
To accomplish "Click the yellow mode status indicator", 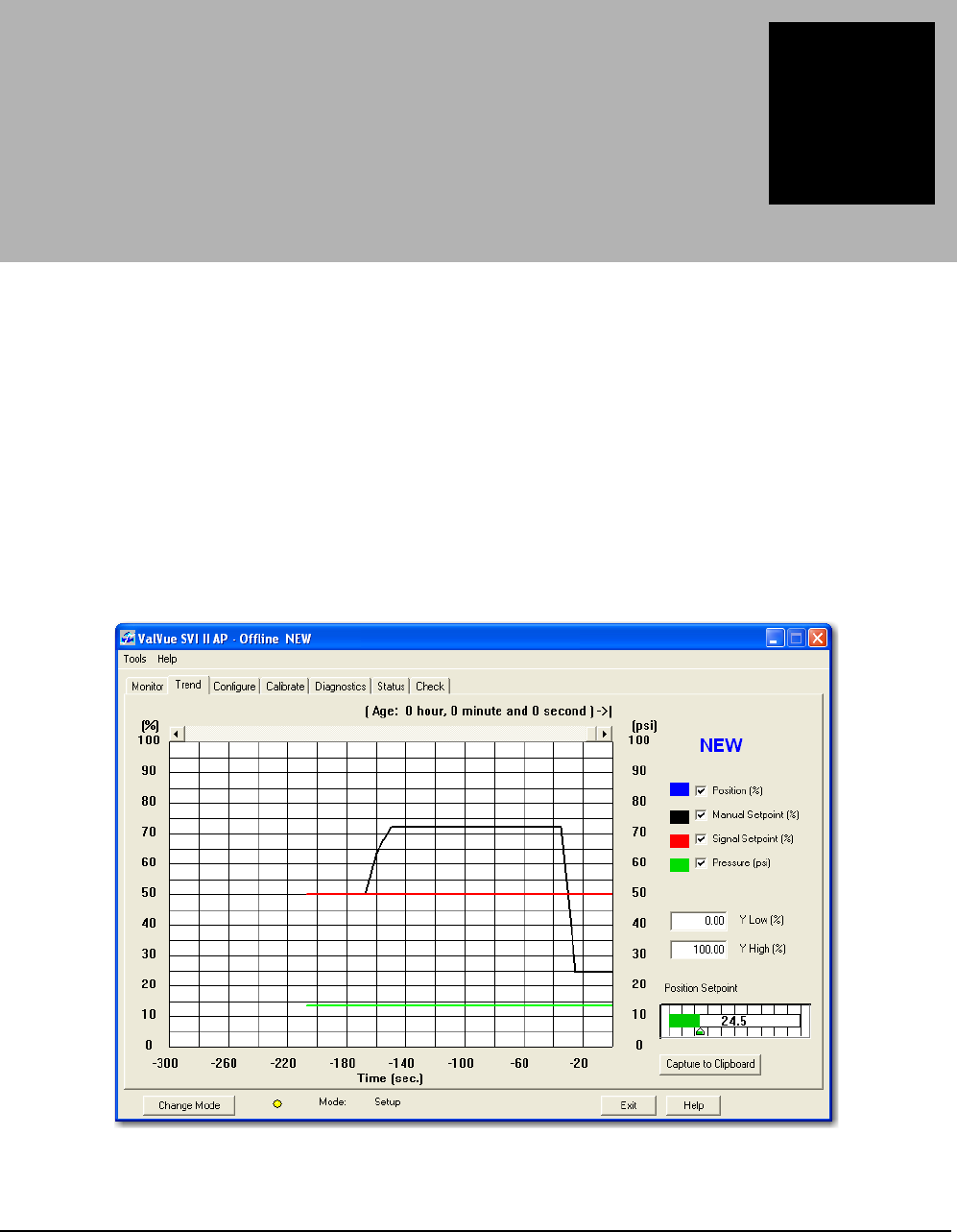I will click(277, 1104).
